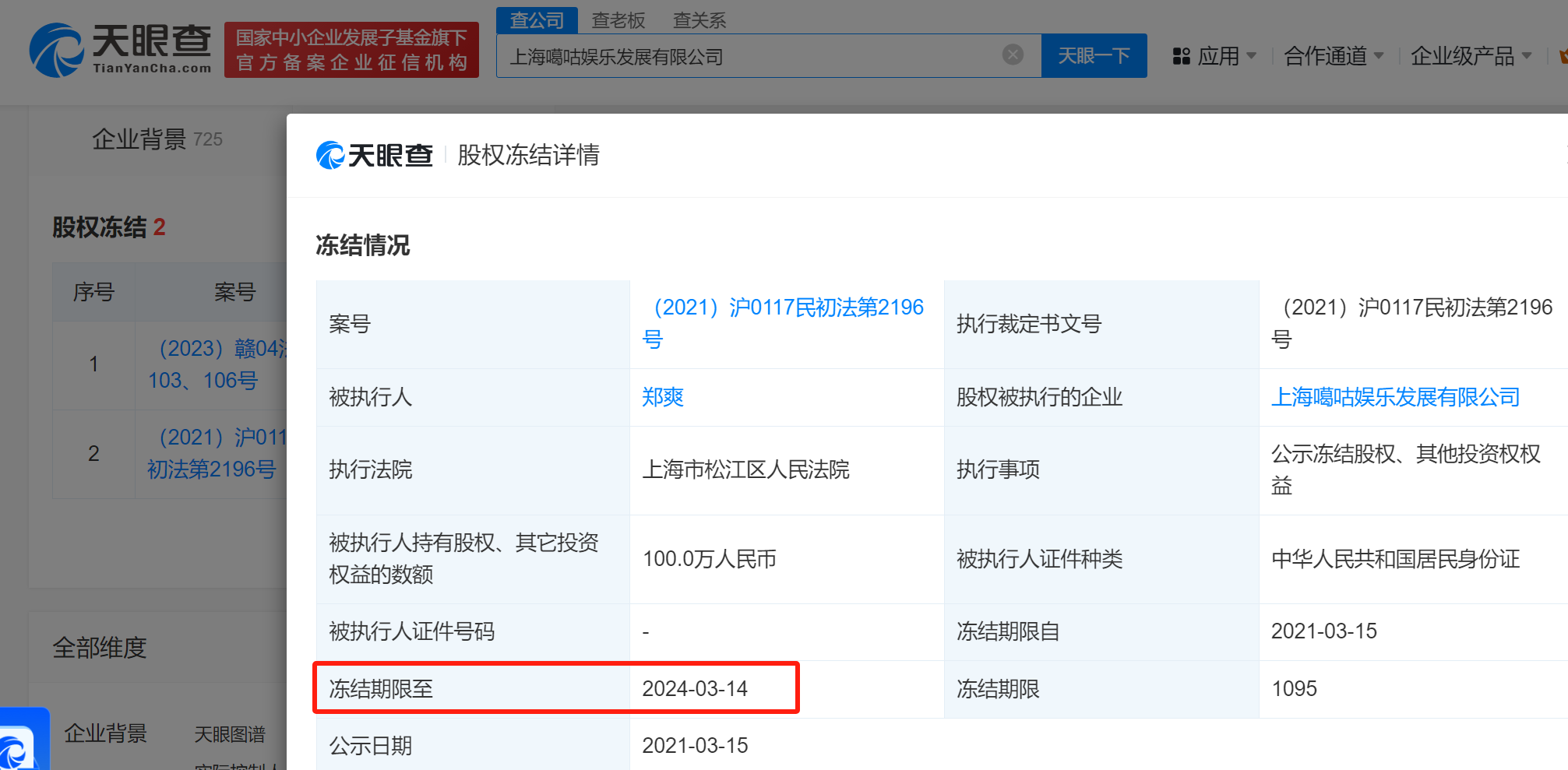Switch to the 查关系 tab
The width and height of the screenshot is (1568, 770).
pyautogui.click(x=699, y=20)
